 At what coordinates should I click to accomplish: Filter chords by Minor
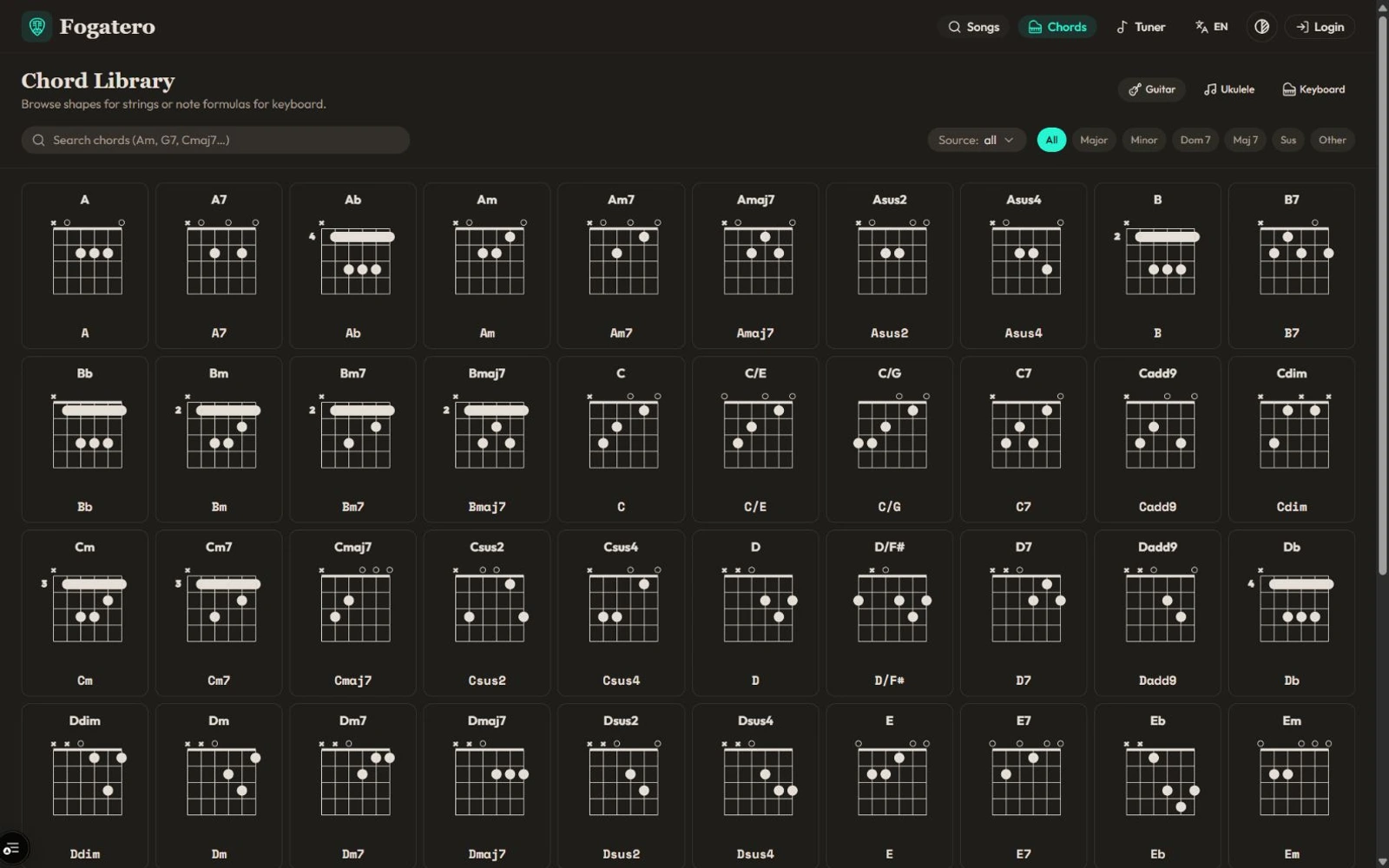[1143, 140]
